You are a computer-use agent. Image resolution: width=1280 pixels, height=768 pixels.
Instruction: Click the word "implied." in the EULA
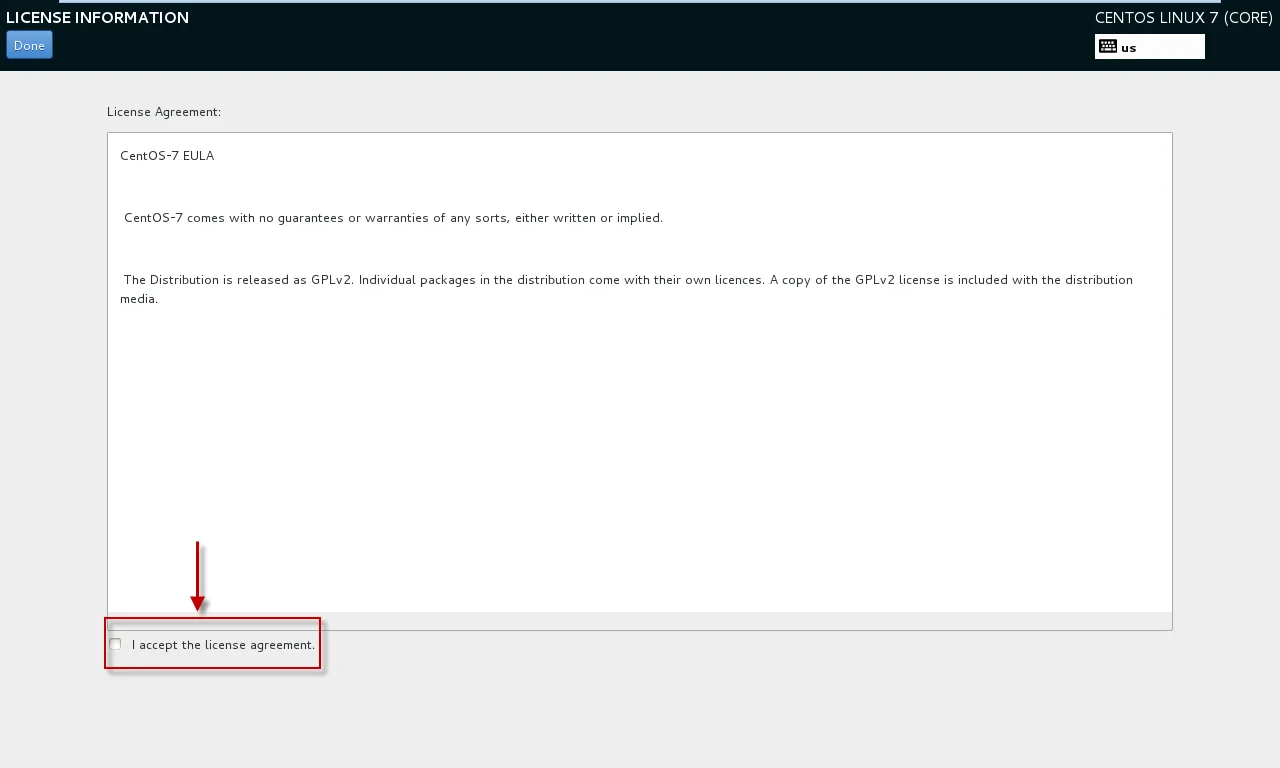[640, 218]
